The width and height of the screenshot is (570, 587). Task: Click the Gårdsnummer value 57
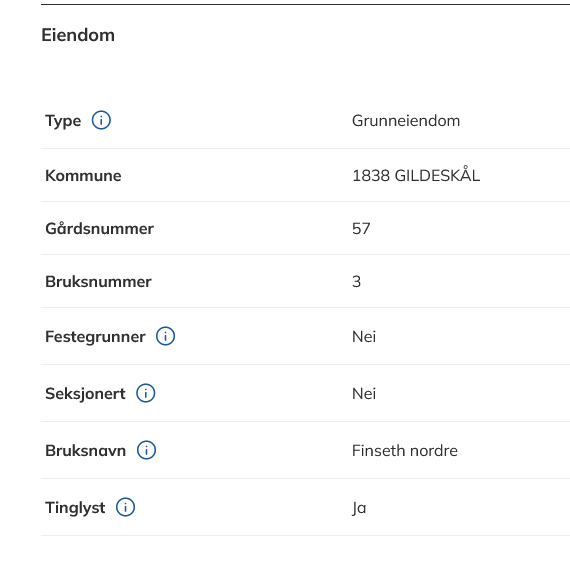[x=361, y=229]
